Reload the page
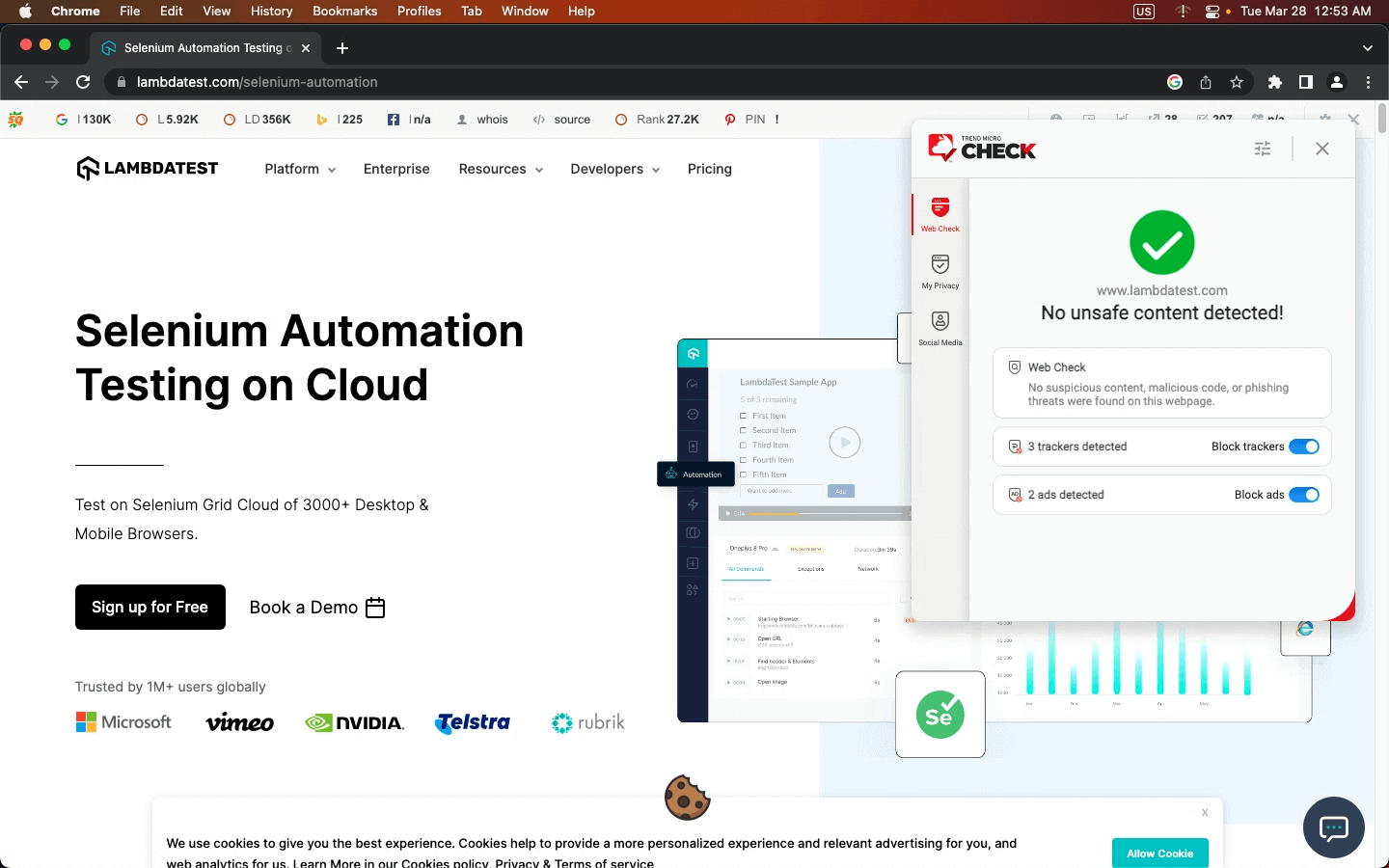1389x868 pixels. coord(83,82)
